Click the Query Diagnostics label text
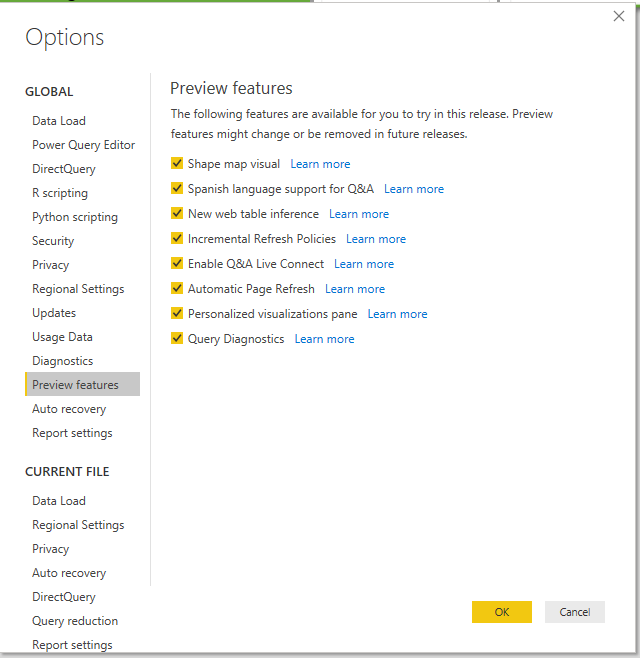Viewport: 640px width, 658px height. click(236, 339)
